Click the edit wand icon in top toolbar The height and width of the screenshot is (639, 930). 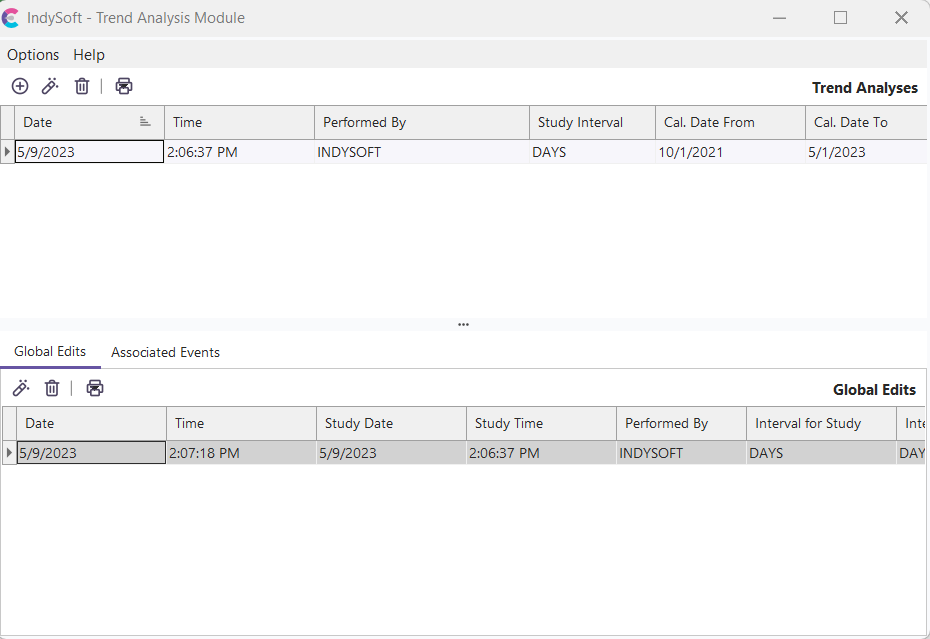50,87
